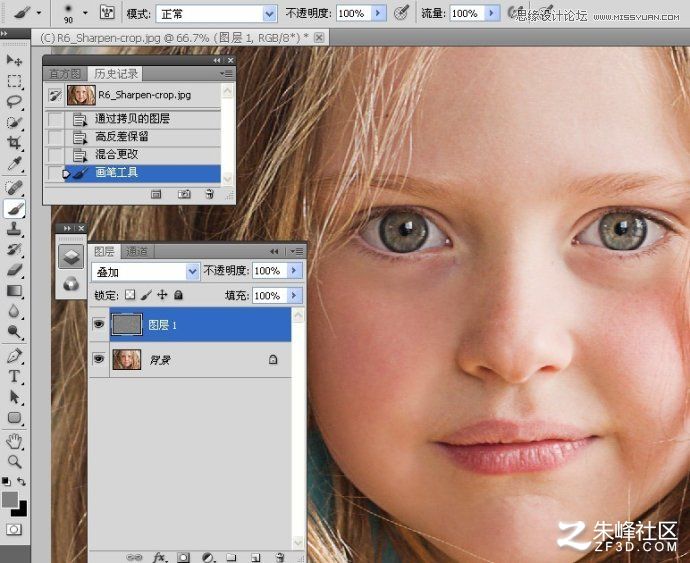This screenshot has height=563, width=690.
Task: Switch to 直方图 tab
Action: pyautogui.click(x=65, y=74)
